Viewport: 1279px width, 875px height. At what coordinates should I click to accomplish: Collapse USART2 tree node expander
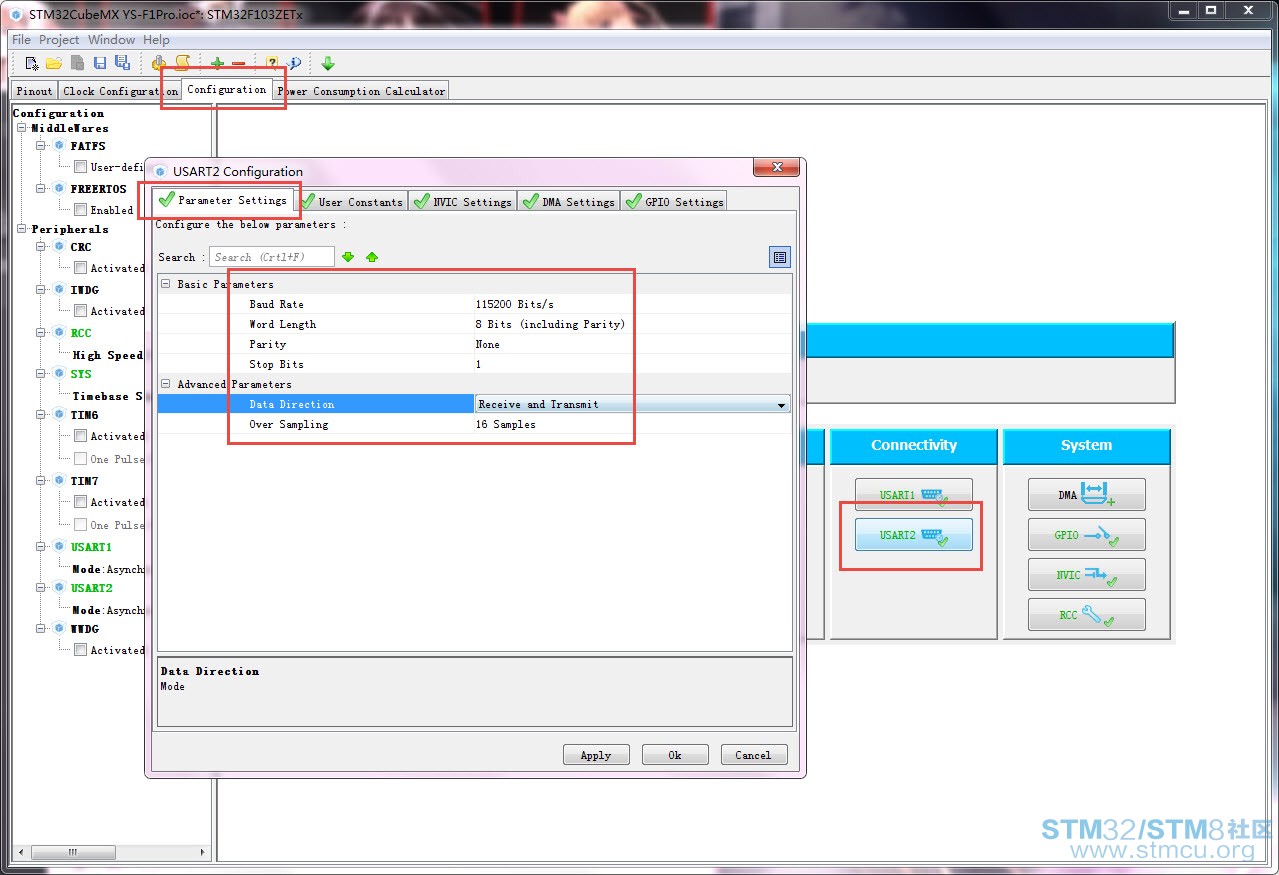[x=42, y=588]
